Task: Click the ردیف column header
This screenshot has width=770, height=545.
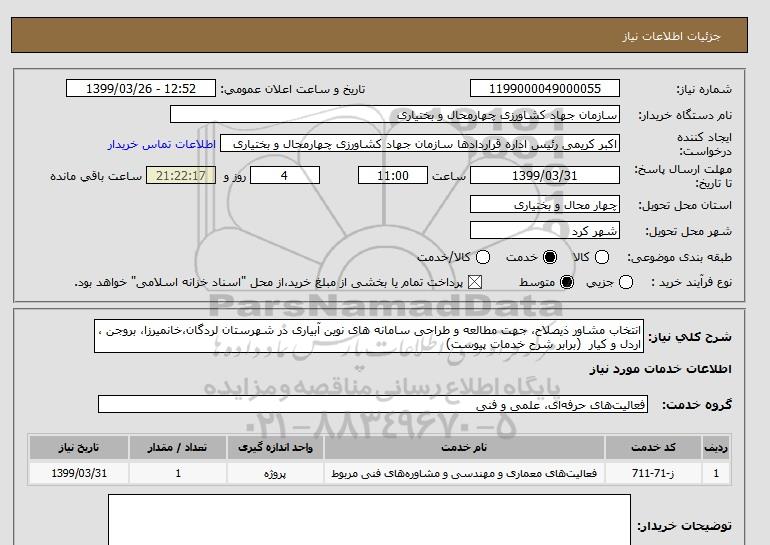Action: [x=716, y=447]
